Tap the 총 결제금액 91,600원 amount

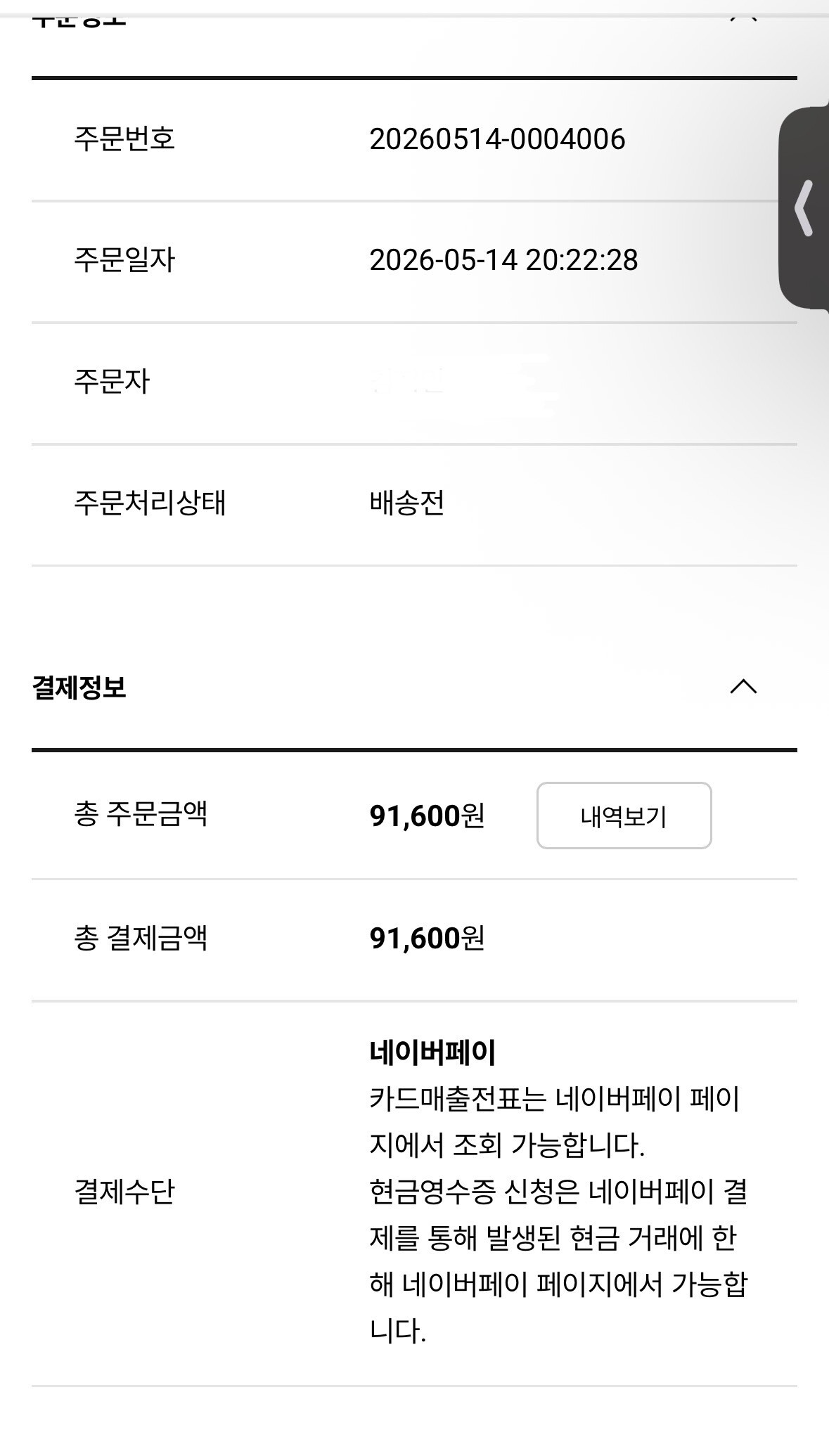(x=427, y=938)
